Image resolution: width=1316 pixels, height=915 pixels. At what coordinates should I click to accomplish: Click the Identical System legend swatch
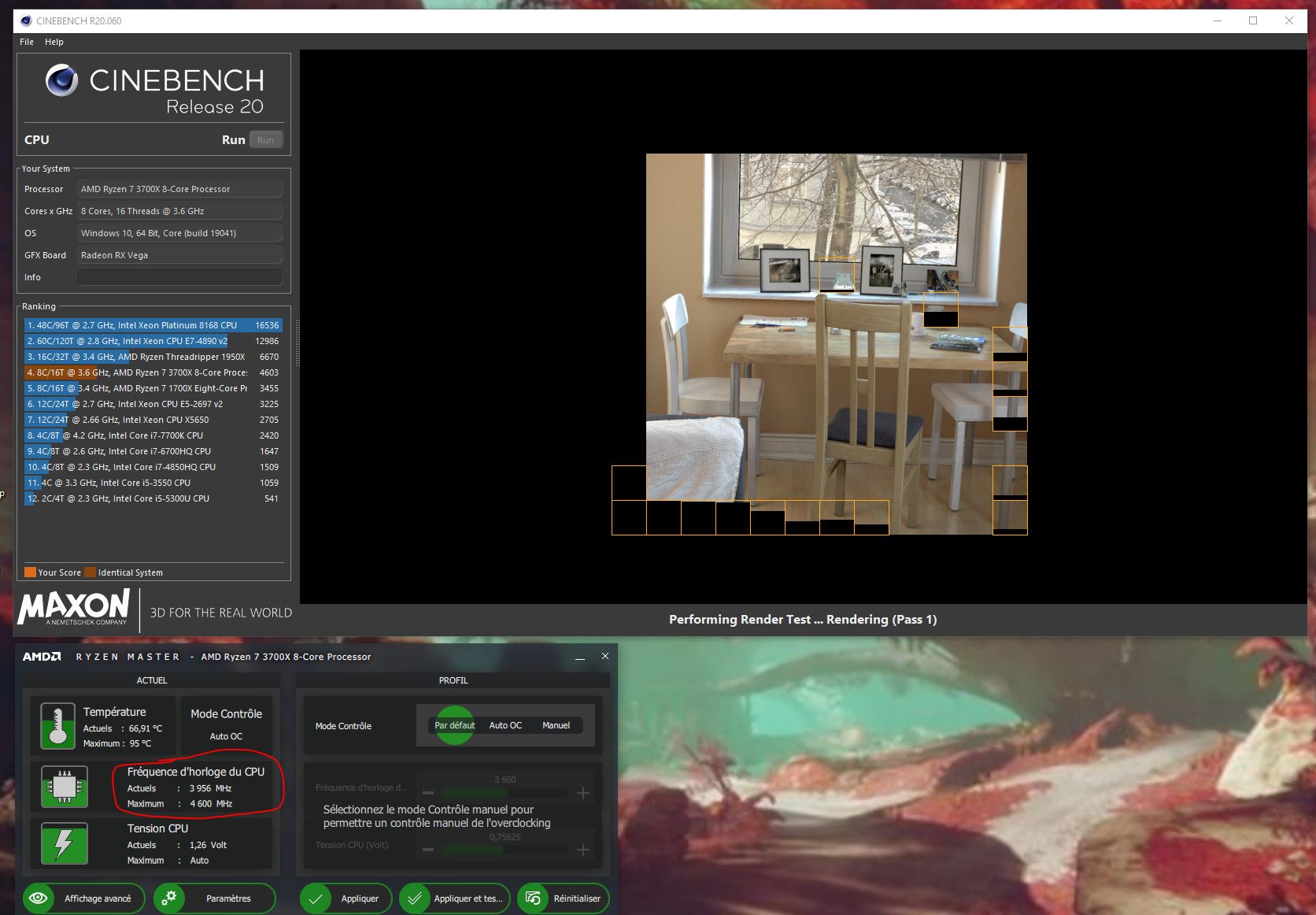pyautogui.click(x=90, y=572)
